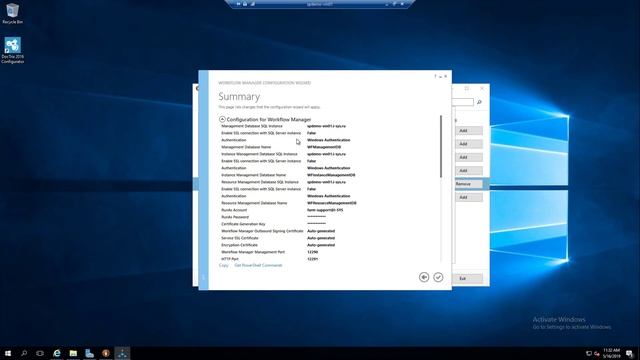
Task: Click the Exit button in background window
Action: (469, 278)
